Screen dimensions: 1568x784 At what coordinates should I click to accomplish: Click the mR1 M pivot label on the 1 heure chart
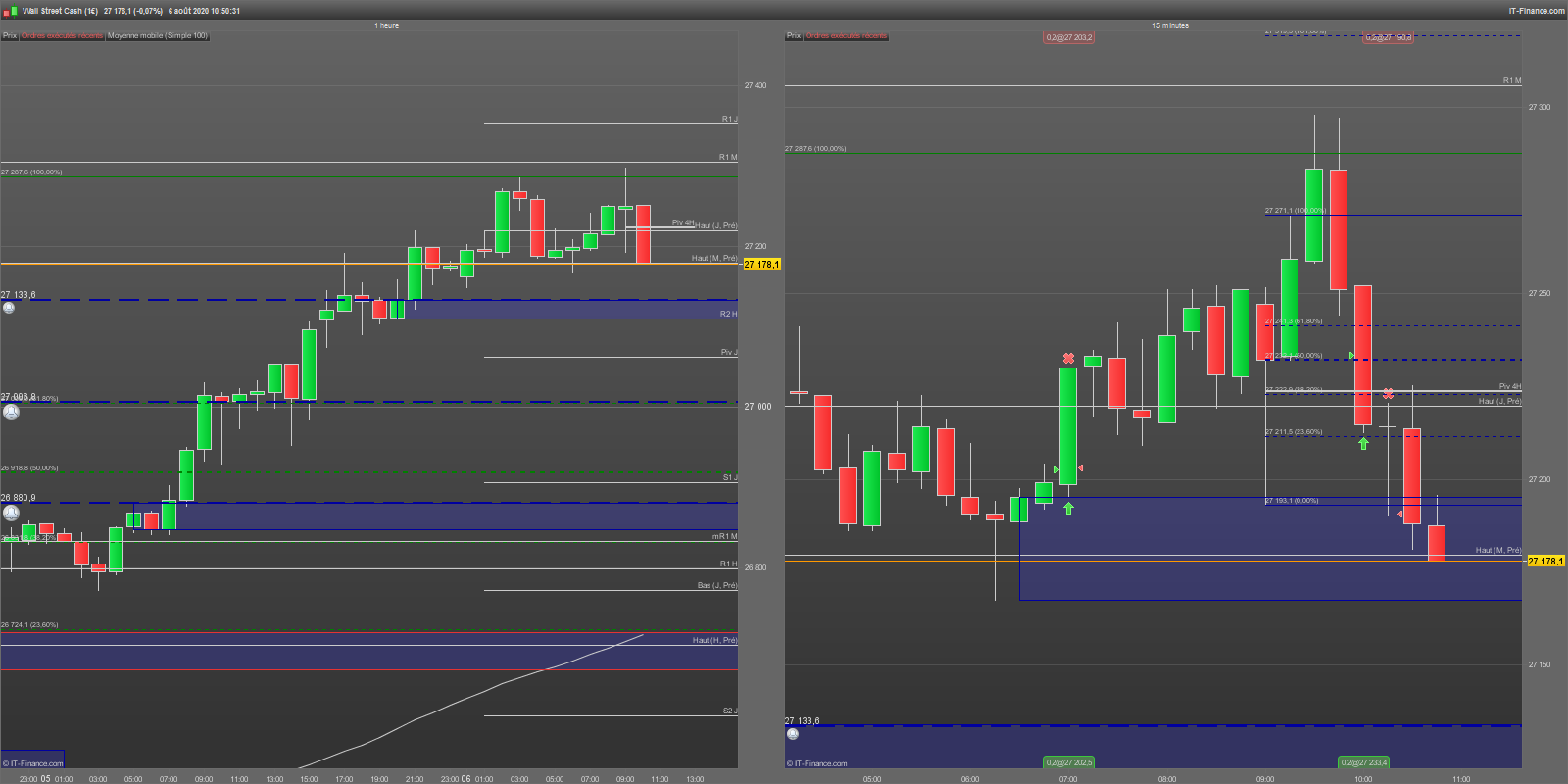coord(725,536)
